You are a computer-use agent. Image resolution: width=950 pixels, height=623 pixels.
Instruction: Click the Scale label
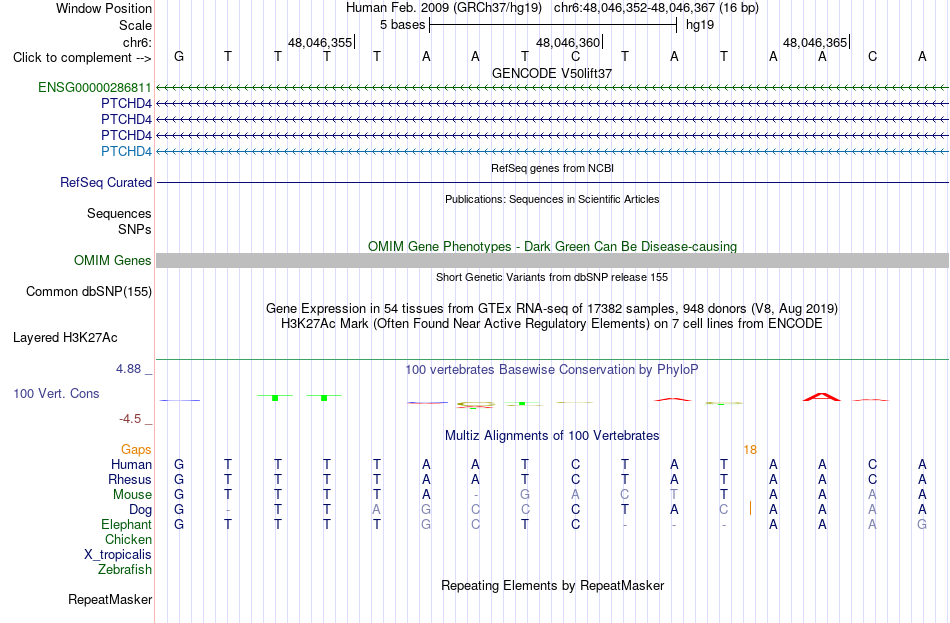click(135, 25)
